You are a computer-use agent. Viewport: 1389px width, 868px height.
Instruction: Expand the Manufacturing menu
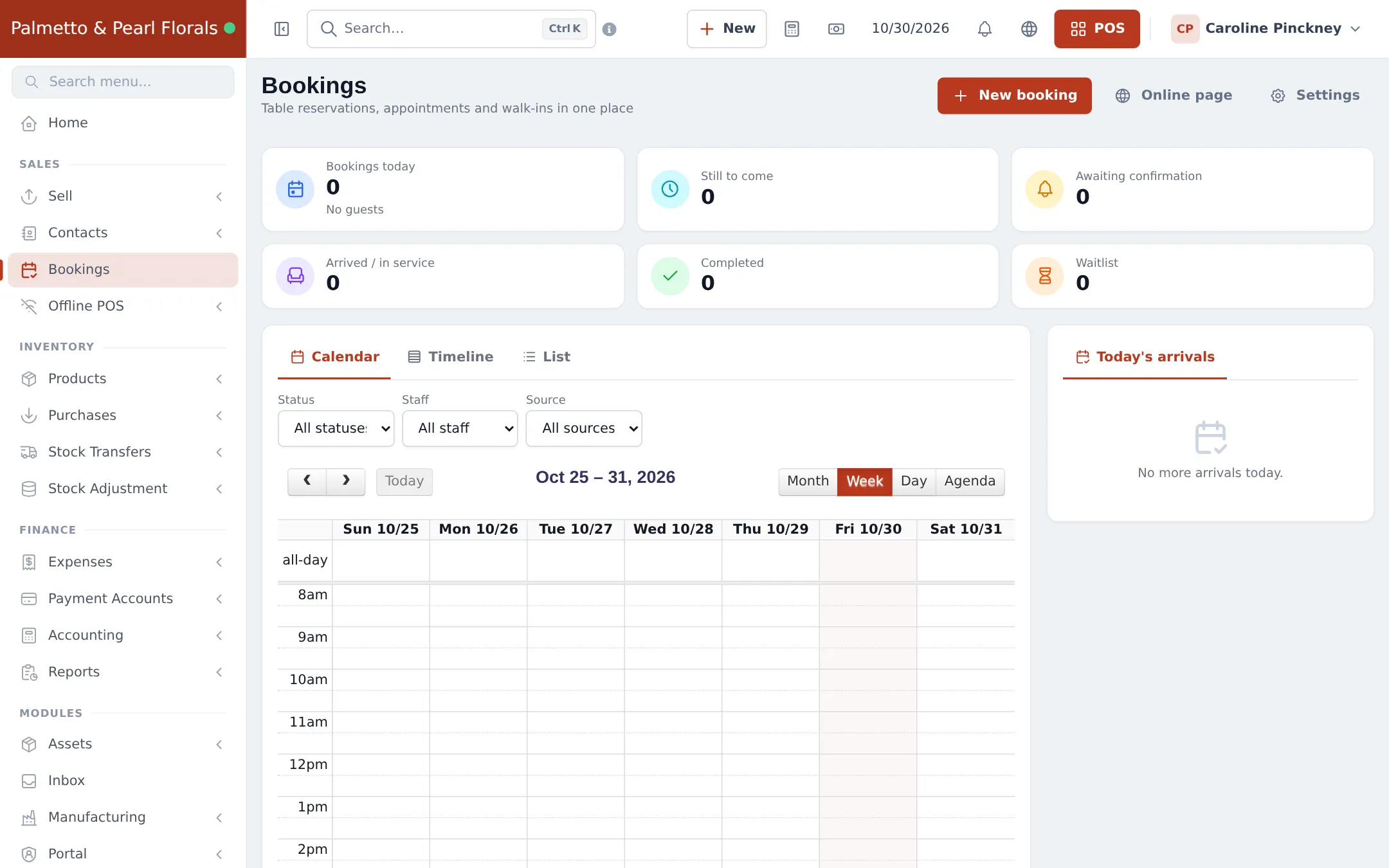pos(123,817)
